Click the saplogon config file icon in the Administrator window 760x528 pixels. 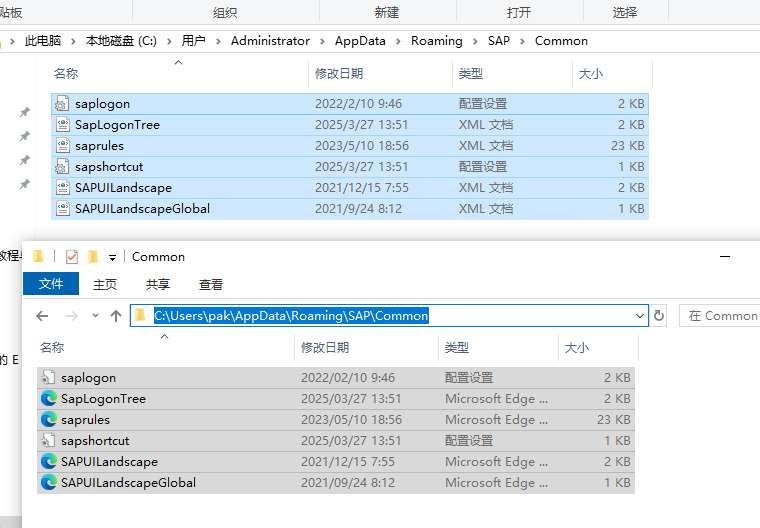[x=62, y=104]
